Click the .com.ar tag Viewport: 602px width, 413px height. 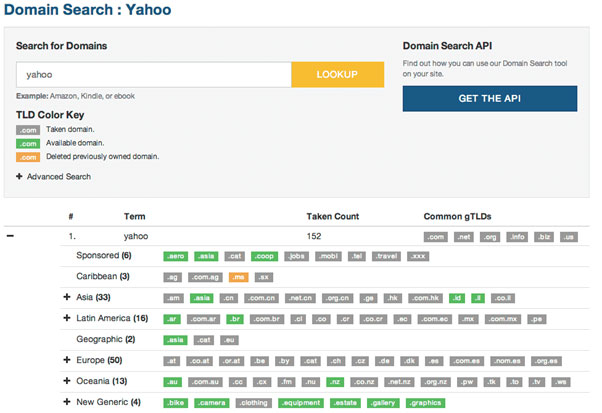(203, 319)
